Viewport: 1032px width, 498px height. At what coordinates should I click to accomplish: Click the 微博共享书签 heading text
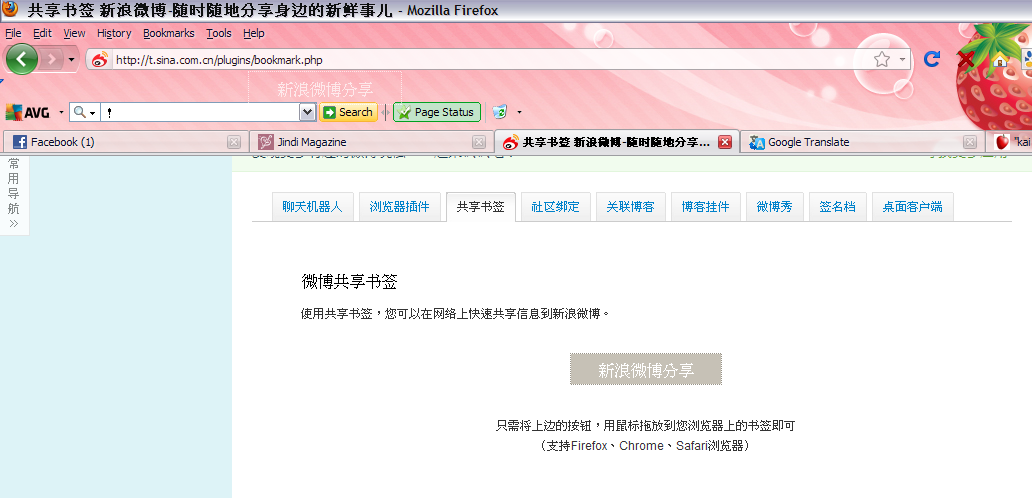(x=349, y=282)
